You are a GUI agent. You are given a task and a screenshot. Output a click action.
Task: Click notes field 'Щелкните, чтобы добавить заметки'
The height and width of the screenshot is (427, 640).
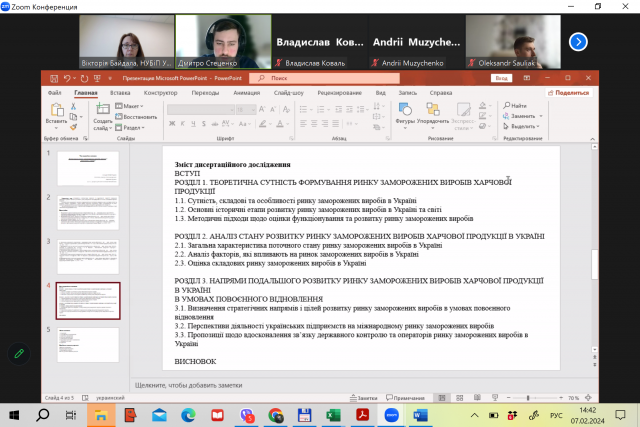point(189,385)
